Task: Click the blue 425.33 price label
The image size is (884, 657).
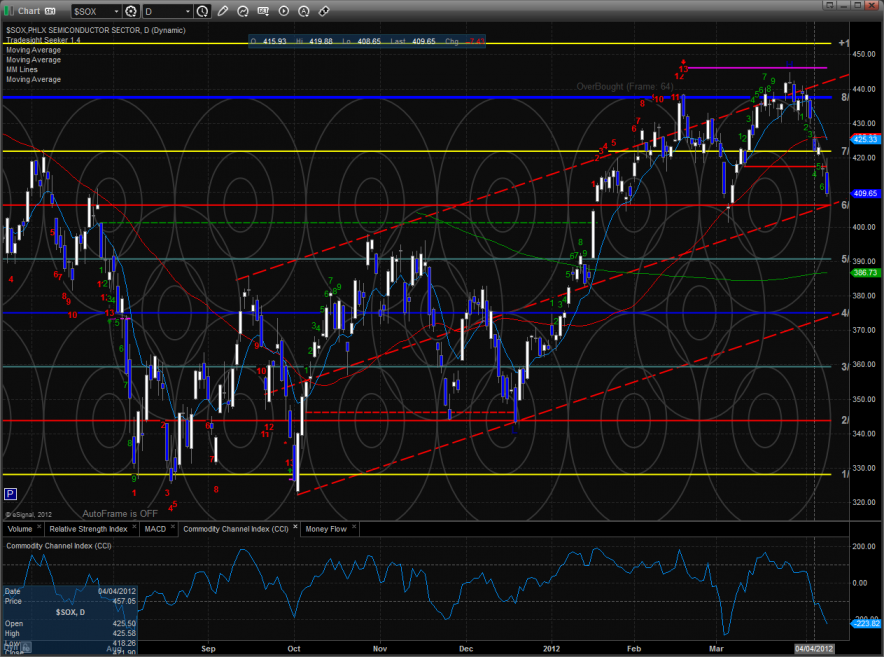Action: click(x=866, y=140)
